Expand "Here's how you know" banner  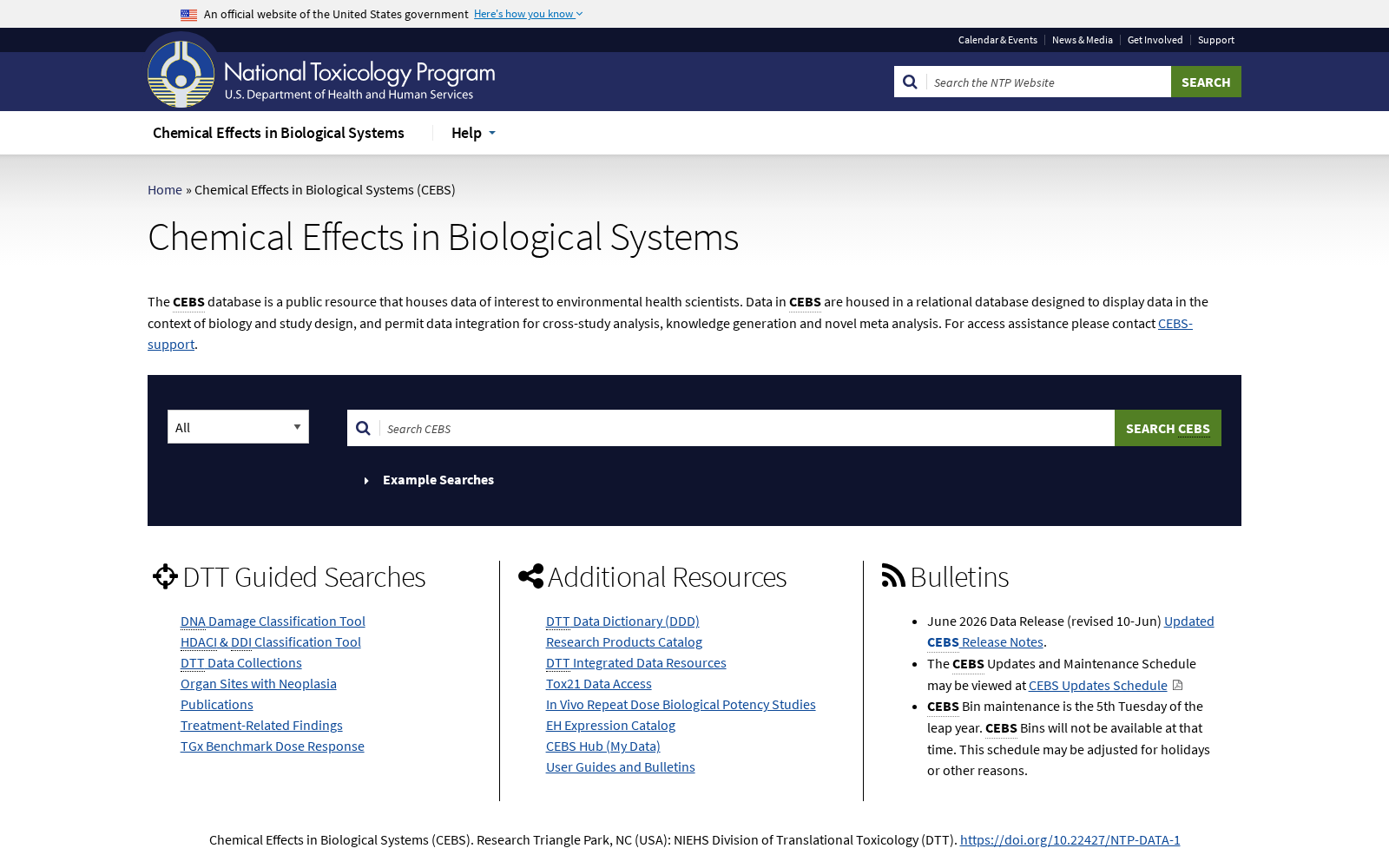click(x=528, y=14)
